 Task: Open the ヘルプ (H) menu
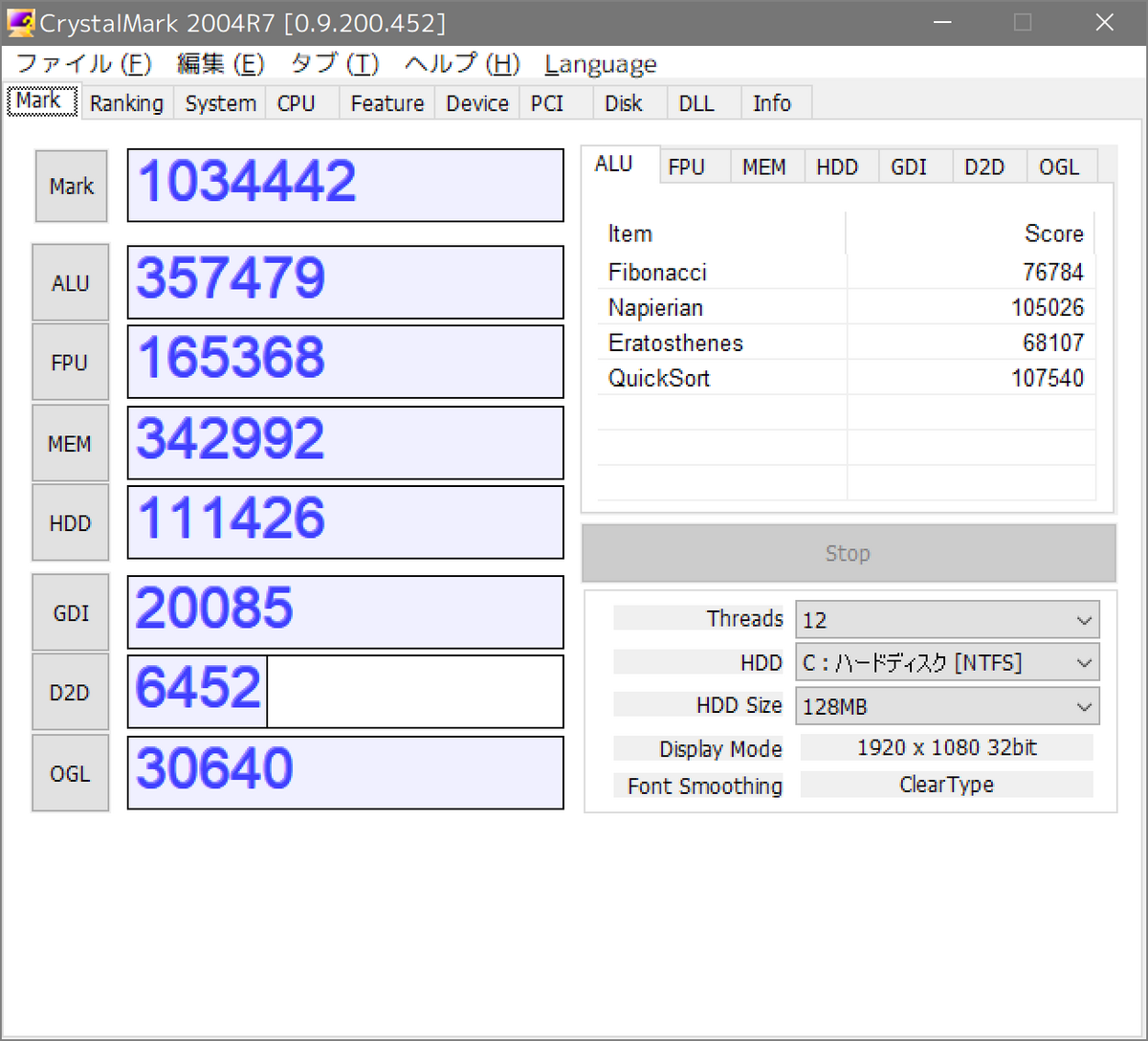click(x=462, y=64)
